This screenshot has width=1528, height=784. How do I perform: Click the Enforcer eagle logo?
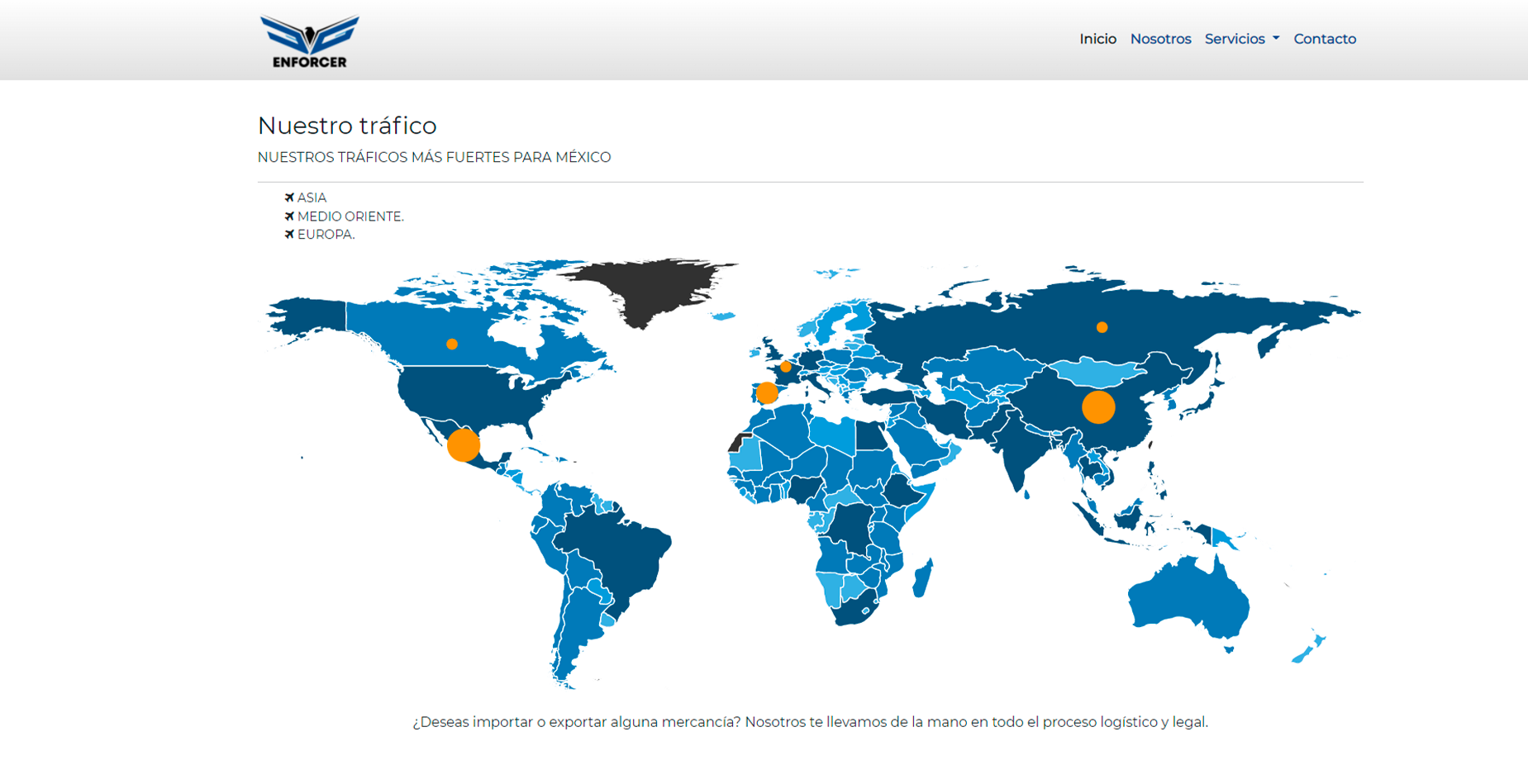tap(310, 41)
